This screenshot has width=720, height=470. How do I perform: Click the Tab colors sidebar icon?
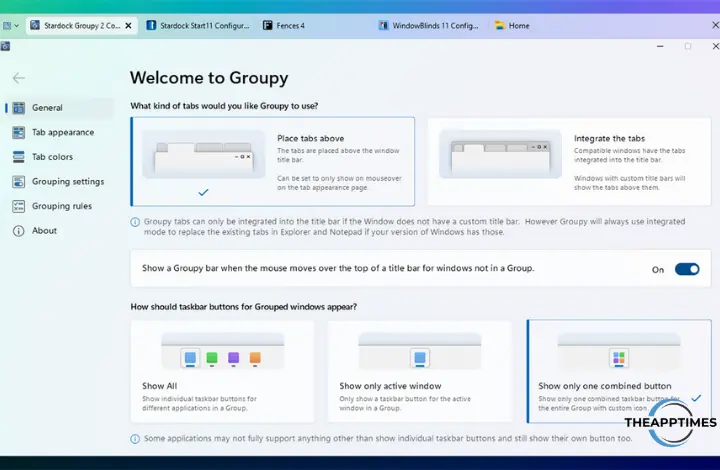point(18,157)
